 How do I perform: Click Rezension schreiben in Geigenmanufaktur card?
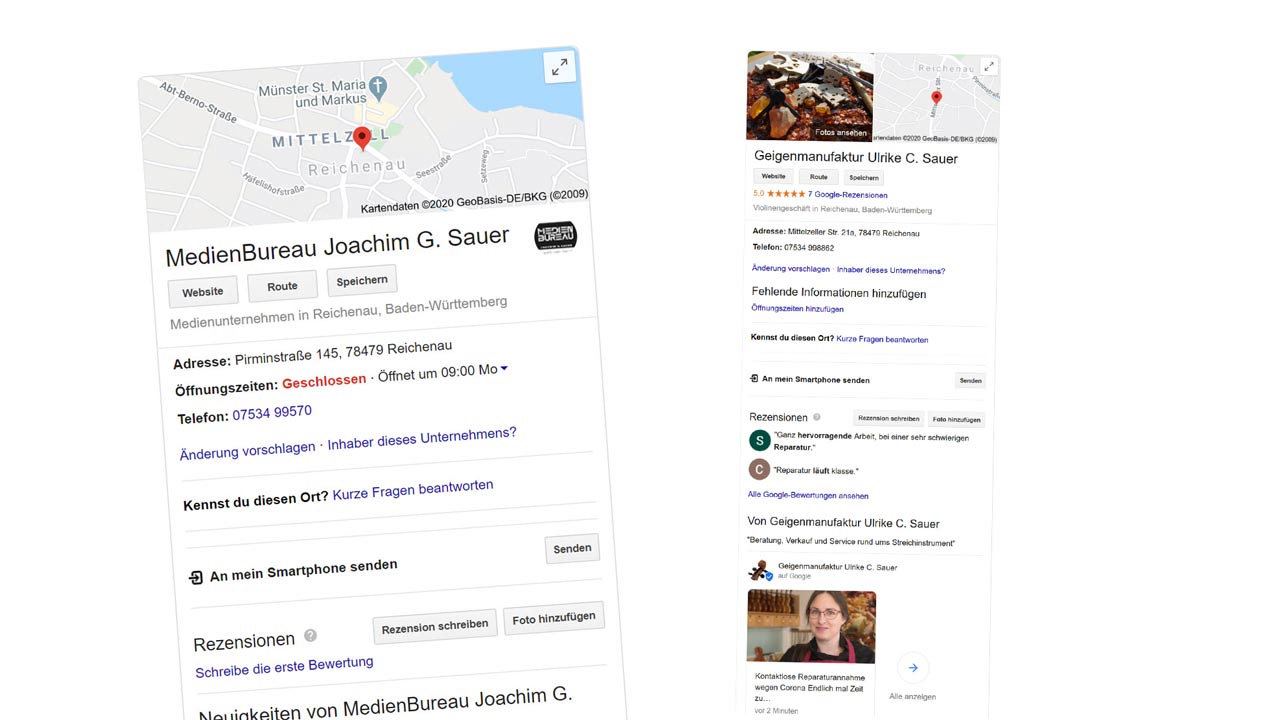(889, 418)
